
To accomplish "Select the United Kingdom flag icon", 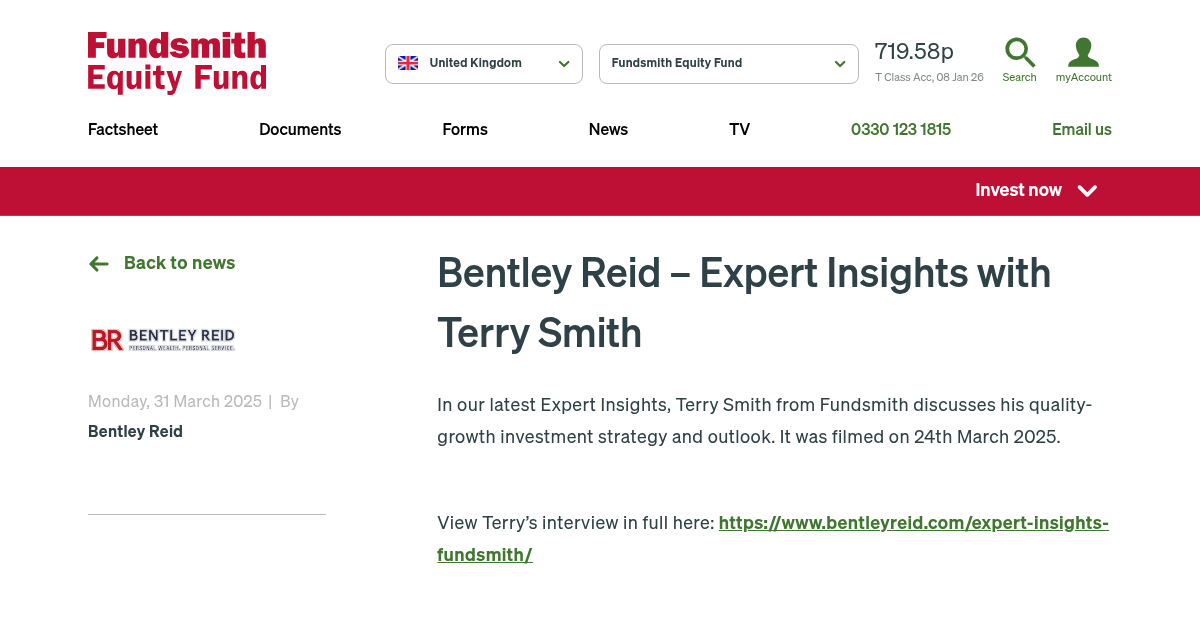I will (x=408, y=62).
